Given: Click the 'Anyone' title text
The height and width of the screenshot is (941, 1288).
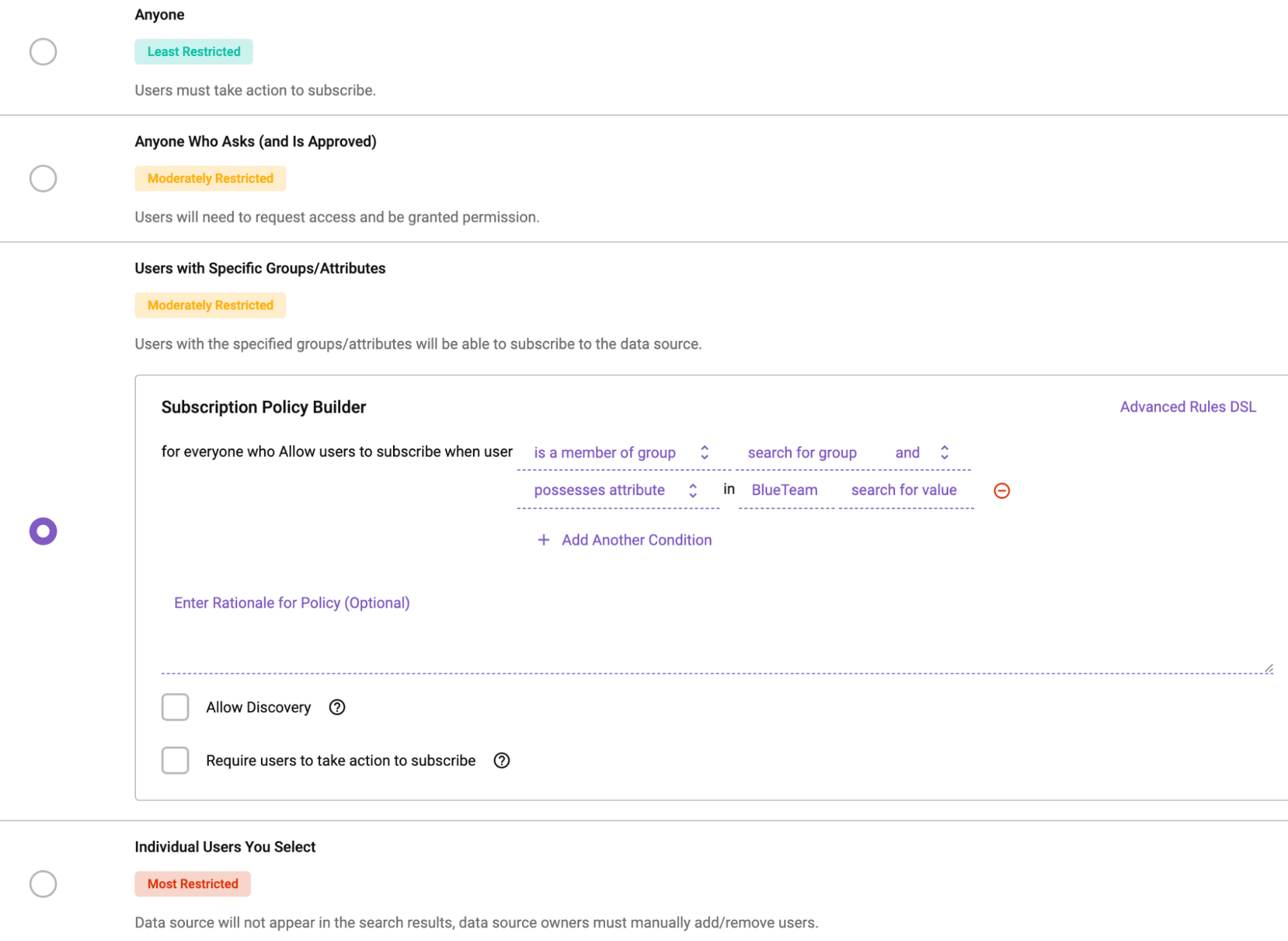Looking at the screenshot, I should [160, 15].
